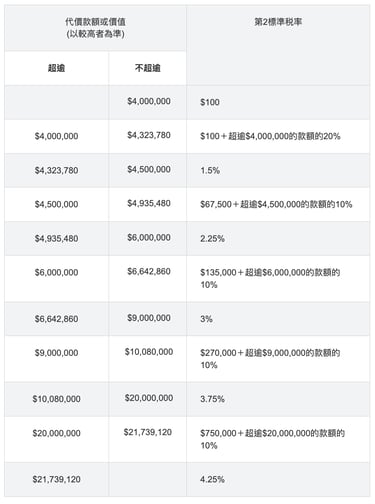Click the 超逾 sub-header cell

(x=56, y=68)
